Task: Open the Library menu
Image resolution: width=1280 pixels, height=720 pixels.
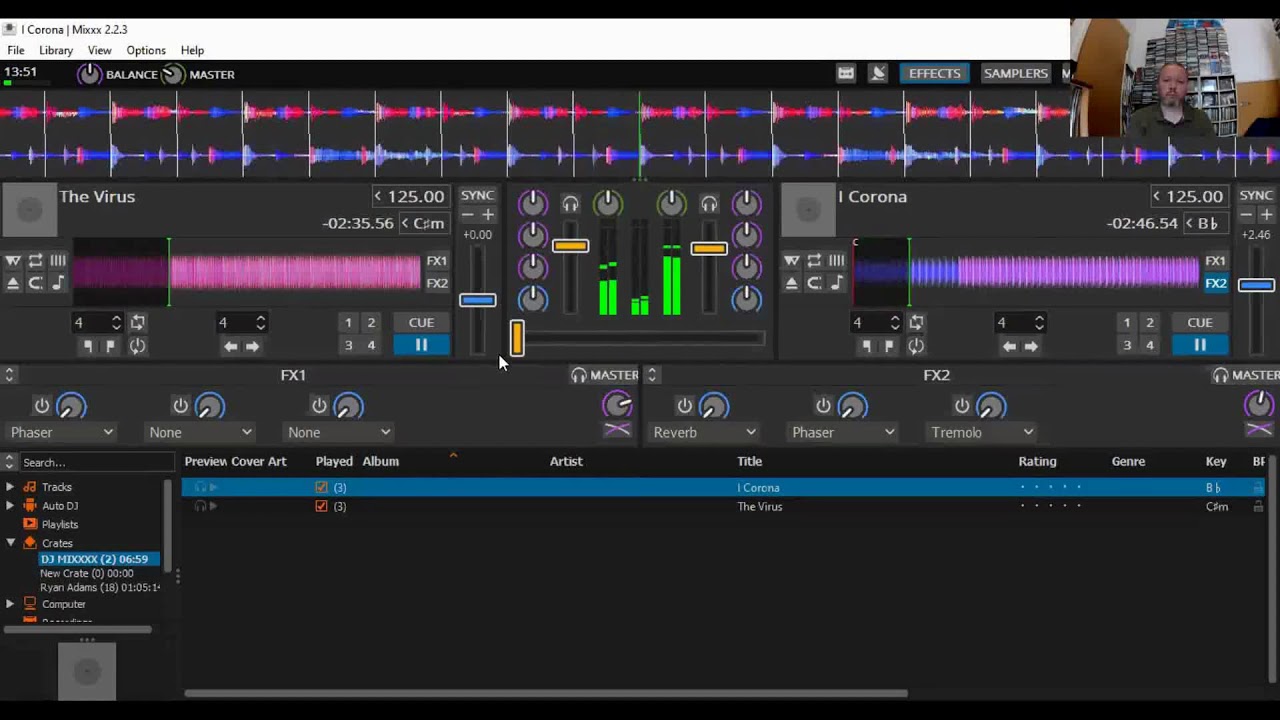Action: pyautogui.click(x=56, y=50)
